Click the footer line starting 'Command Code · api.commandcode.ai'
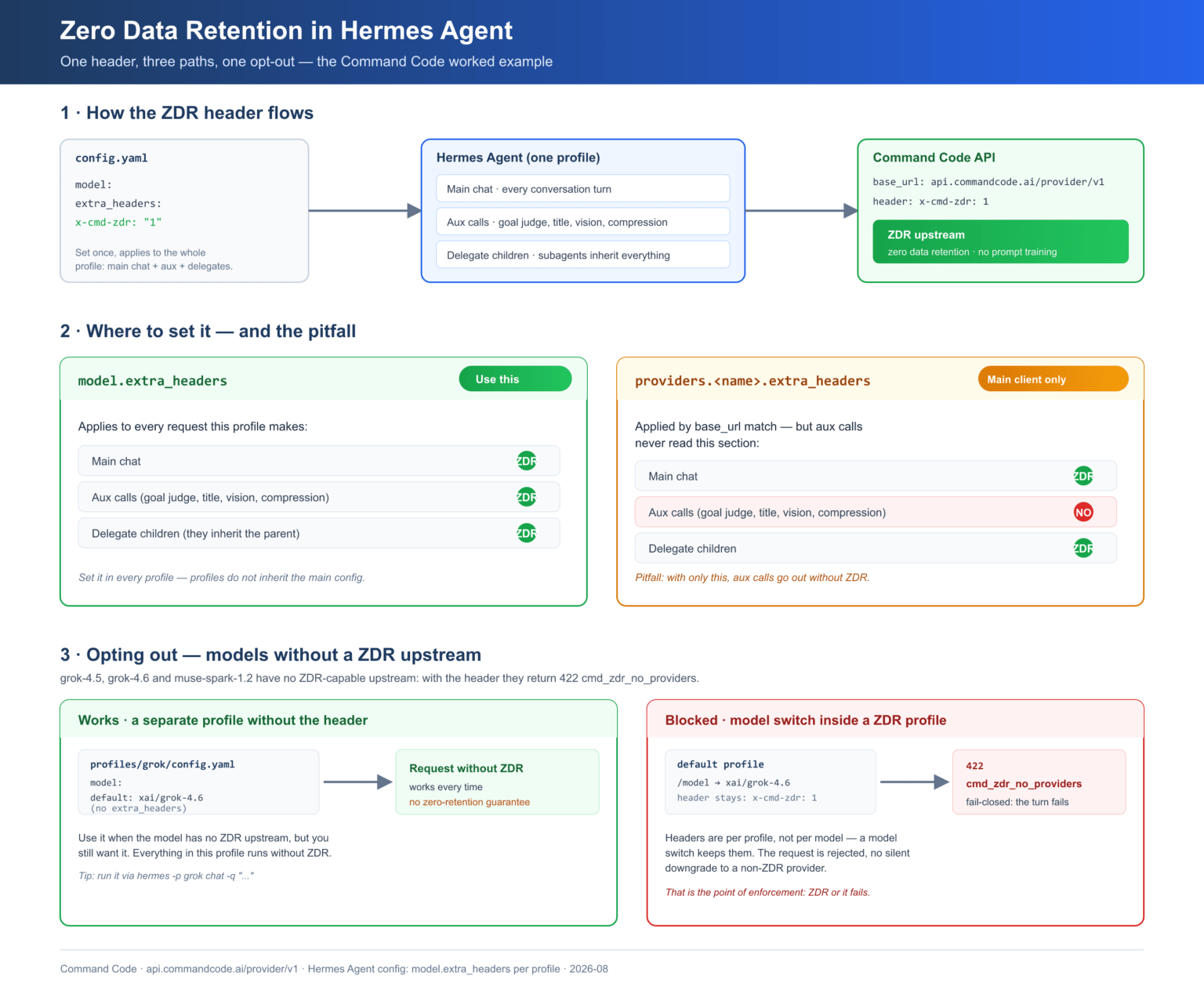The image size is (1204, 1001). click(334, 969)
